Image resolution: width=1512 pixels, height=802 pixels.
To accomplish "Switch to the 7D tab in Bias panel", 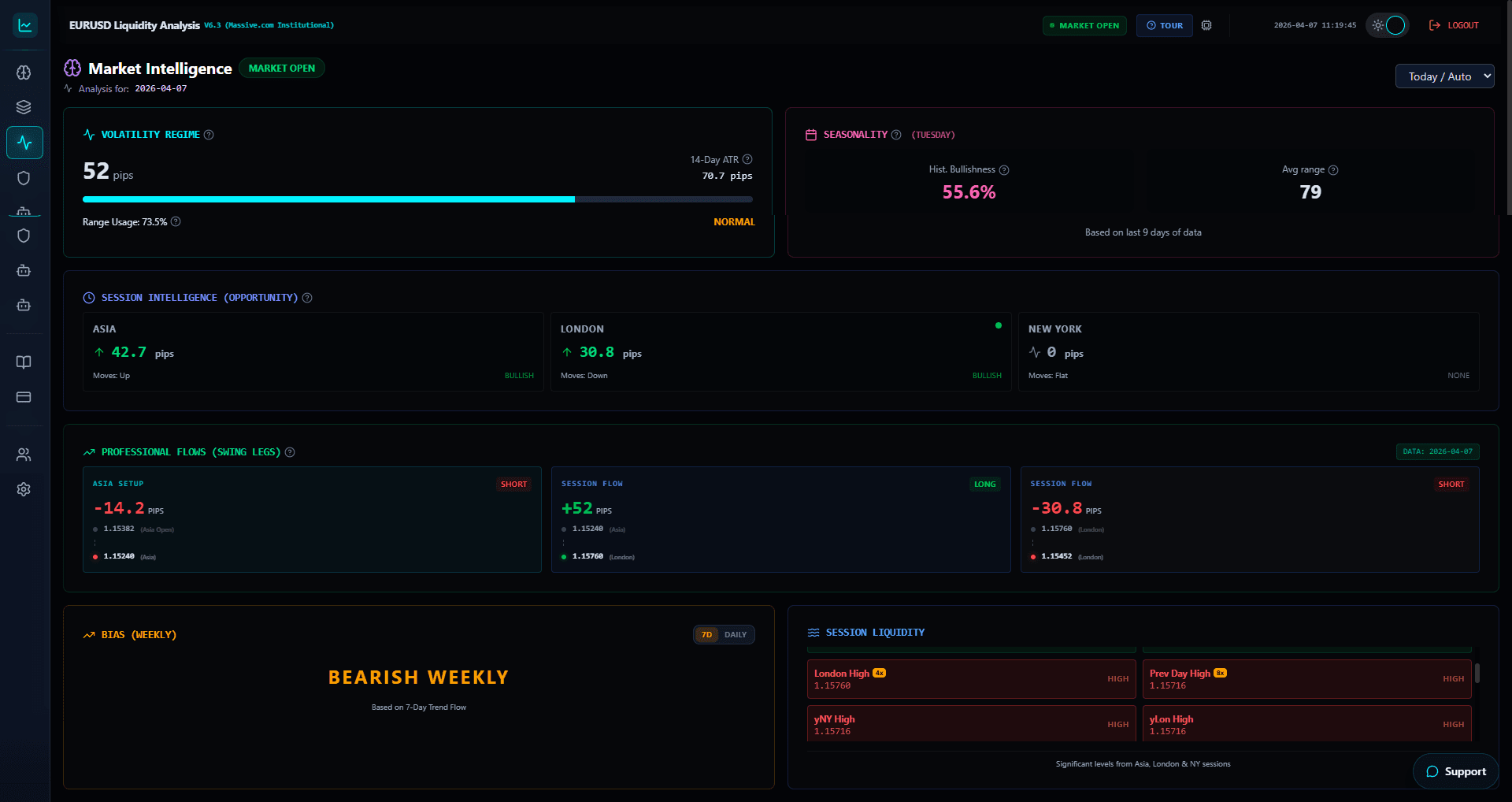I will coord(706,634).
